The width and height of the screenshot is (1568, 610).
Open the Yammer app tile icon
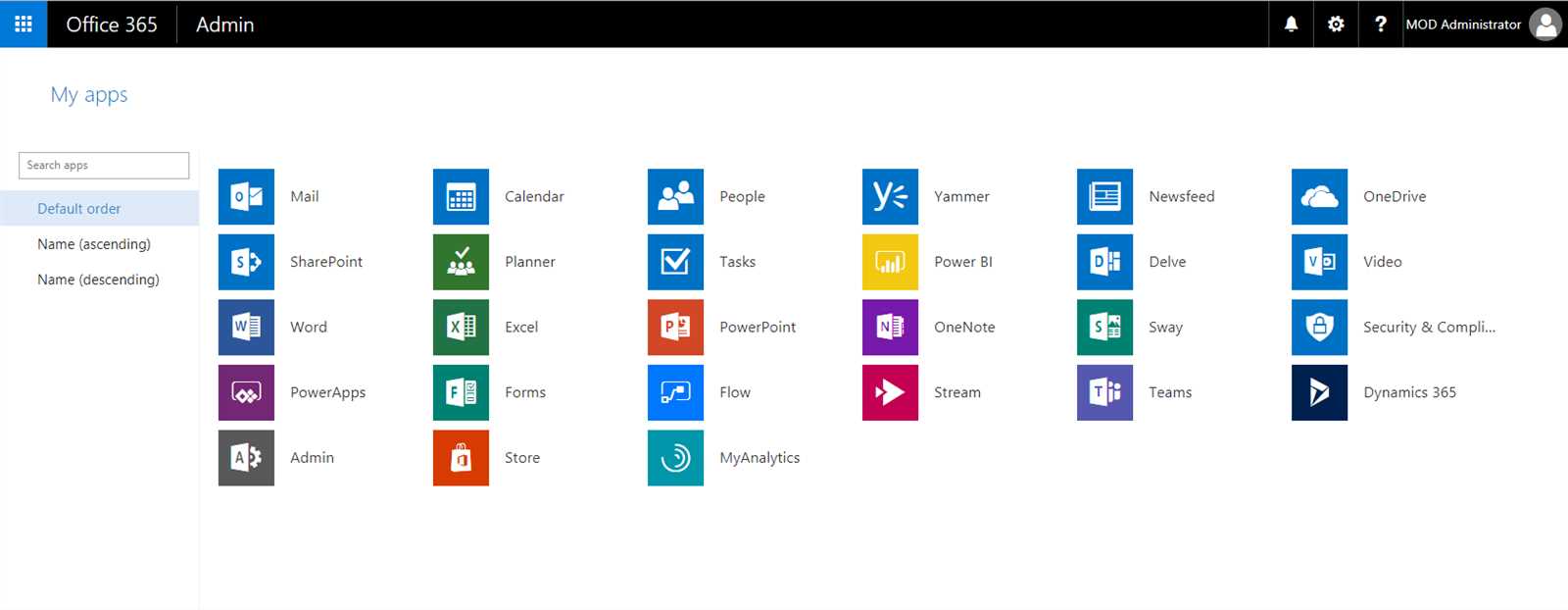click(890, 197)
